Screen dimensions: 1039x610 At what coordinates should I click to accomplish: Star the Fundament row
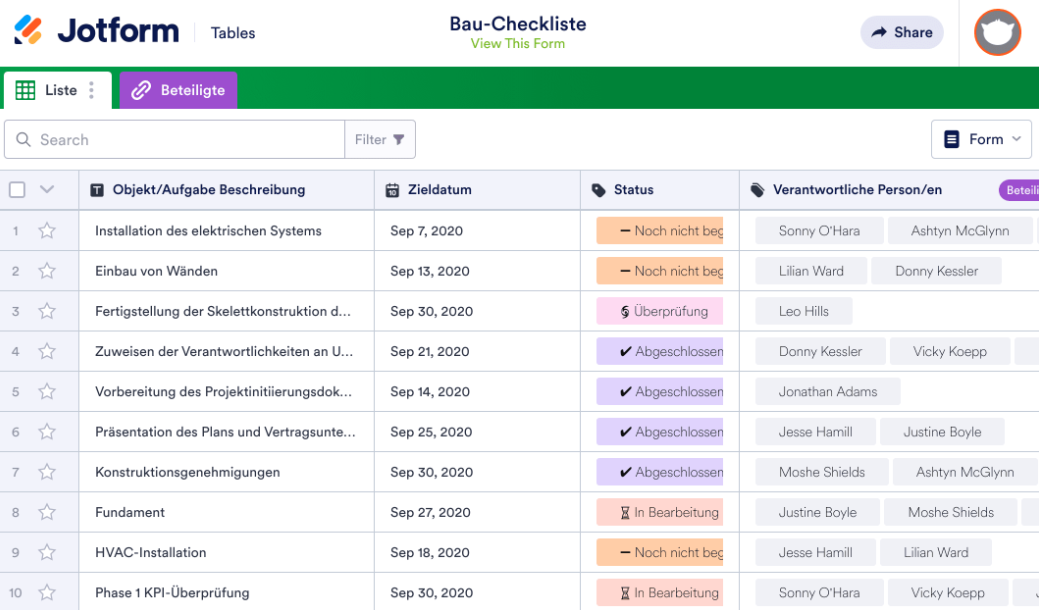[47, 512]
